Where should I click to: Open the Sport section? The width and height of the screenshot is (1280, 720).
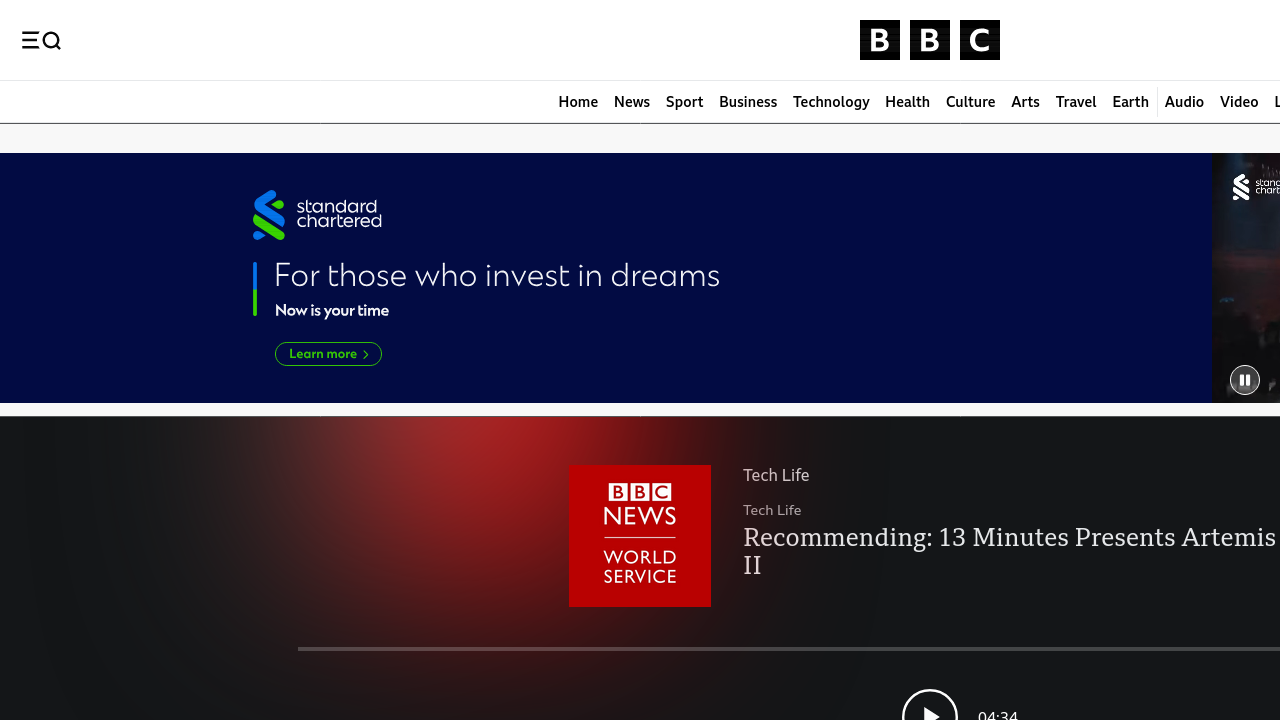[x=684, y=102]
